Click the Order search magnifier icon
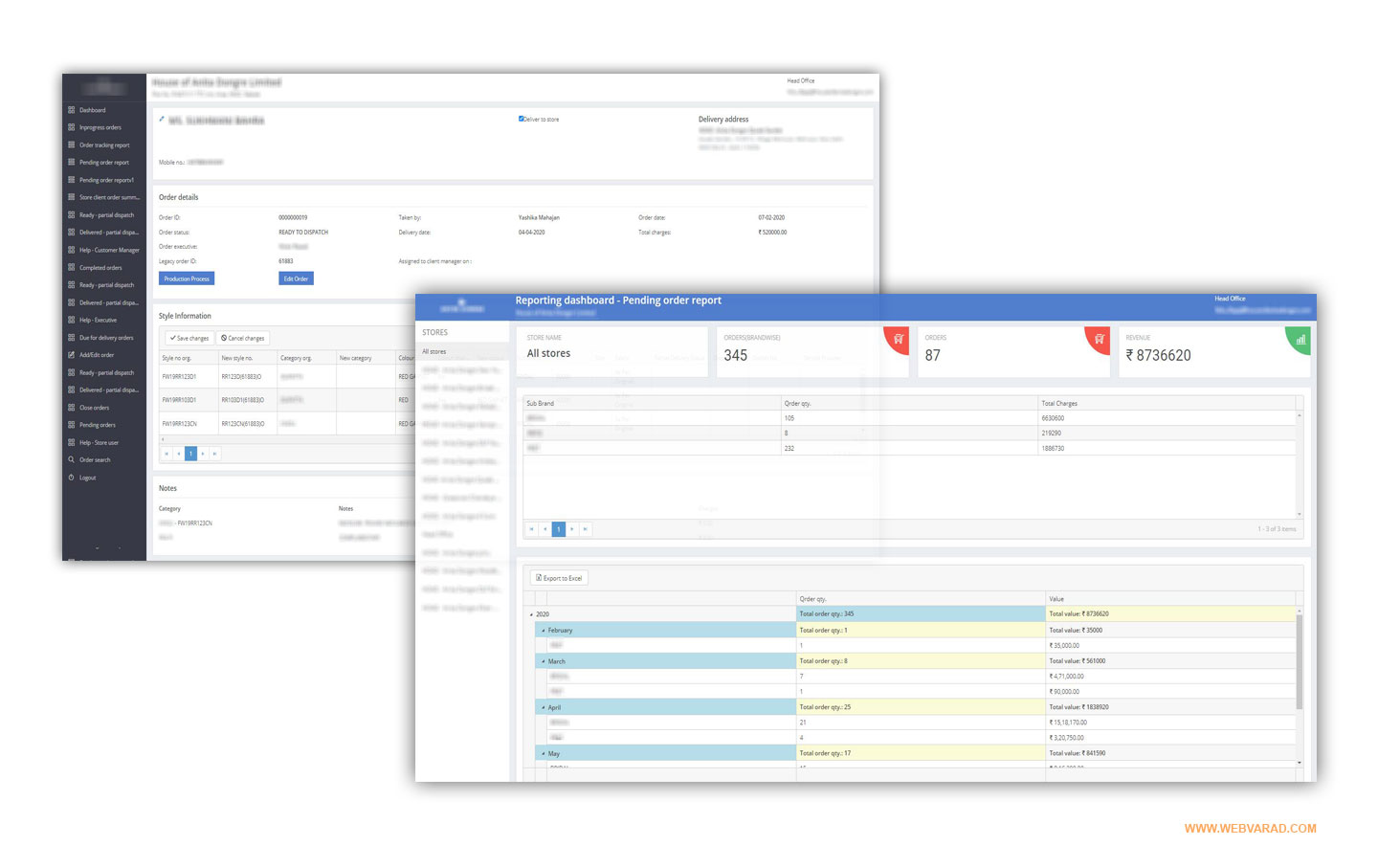 click(x=72, y=460)
